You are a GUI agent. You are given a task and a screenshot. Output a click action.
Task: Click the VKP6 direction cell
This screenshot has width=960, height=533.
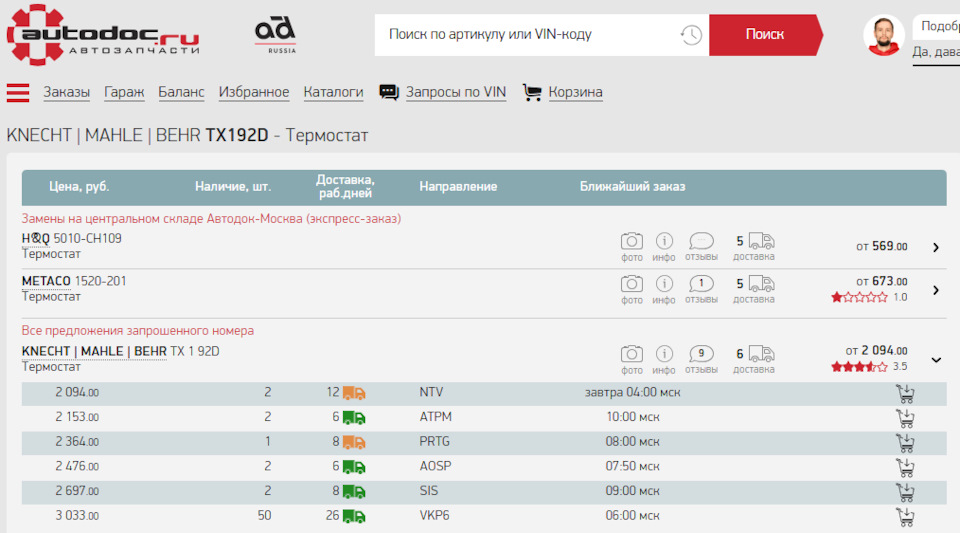pyautogui.click(x=434, y=515)
